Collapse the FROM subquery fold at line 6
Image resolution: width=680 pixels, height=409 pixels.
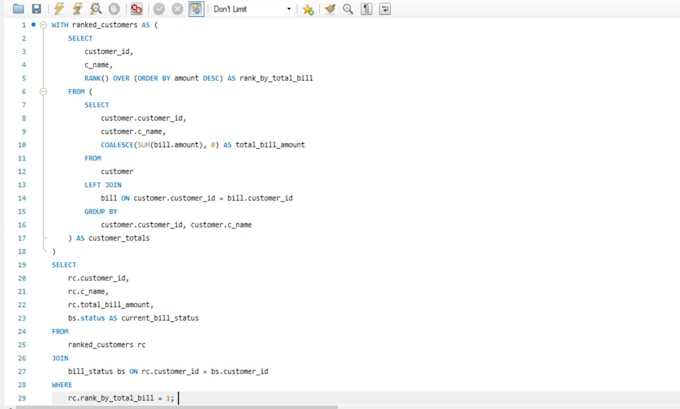tap(43, 92)
